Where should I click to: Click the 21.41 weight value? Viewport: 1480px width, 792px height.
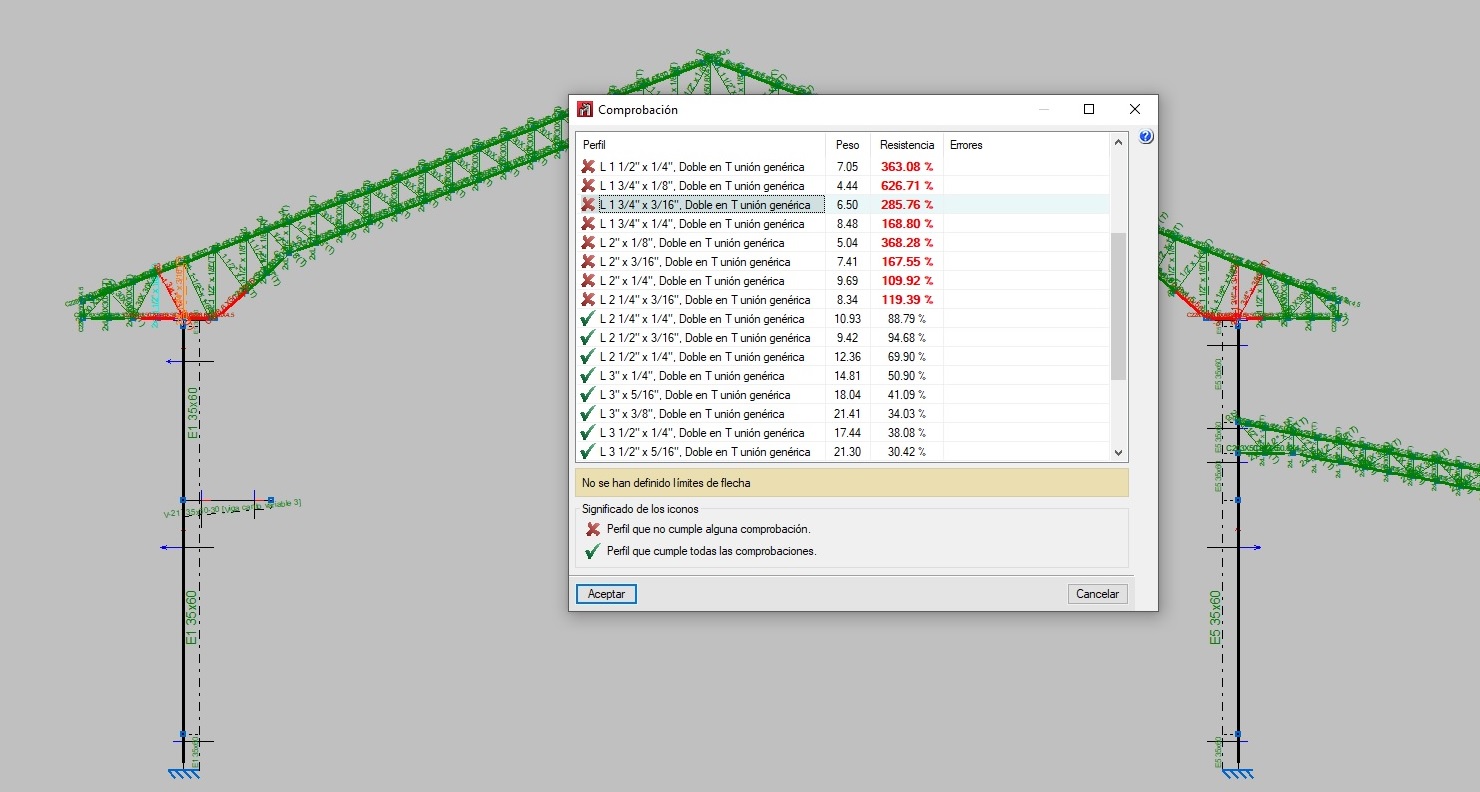coord(847,414)
